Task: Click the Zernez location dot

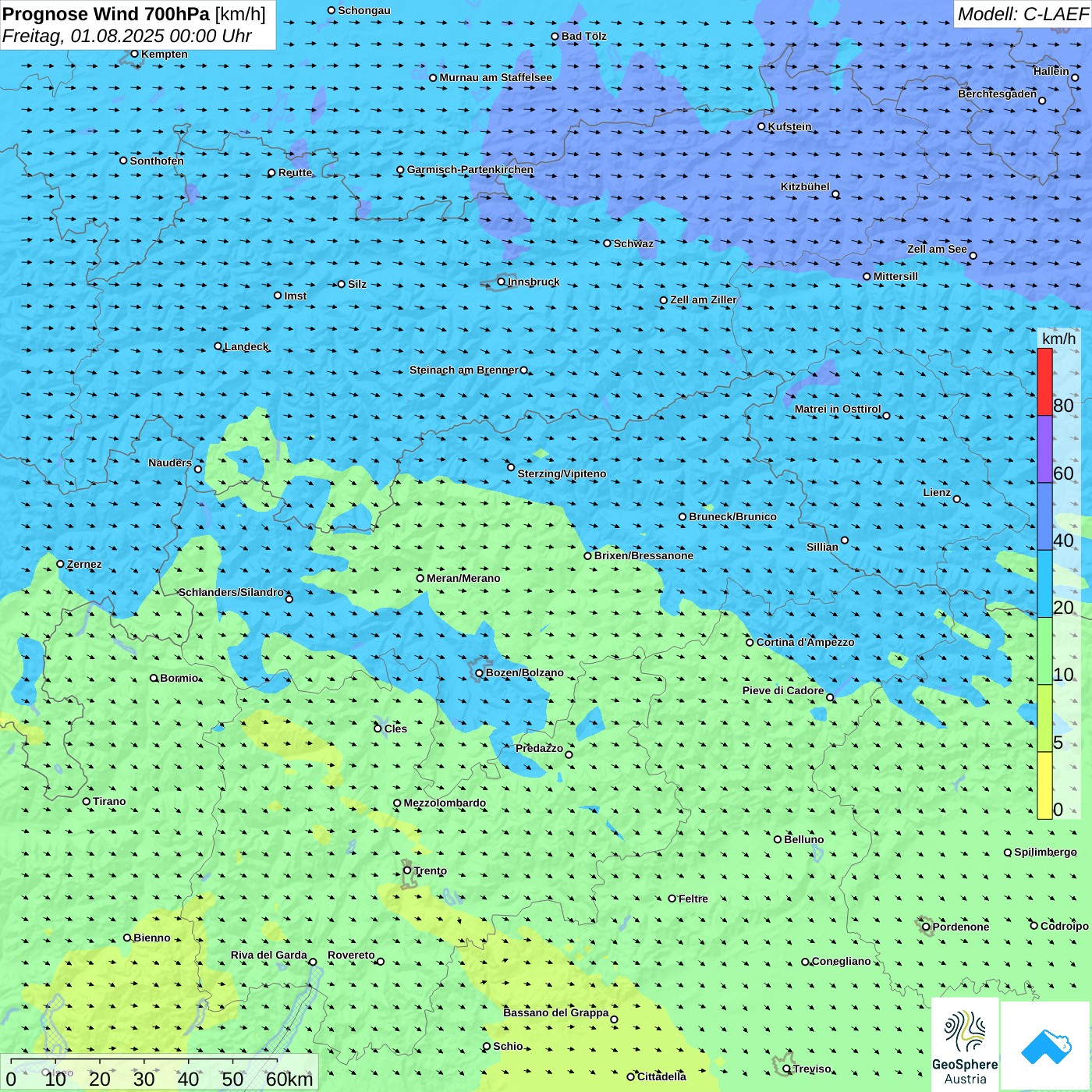Action: coord(60,564)
